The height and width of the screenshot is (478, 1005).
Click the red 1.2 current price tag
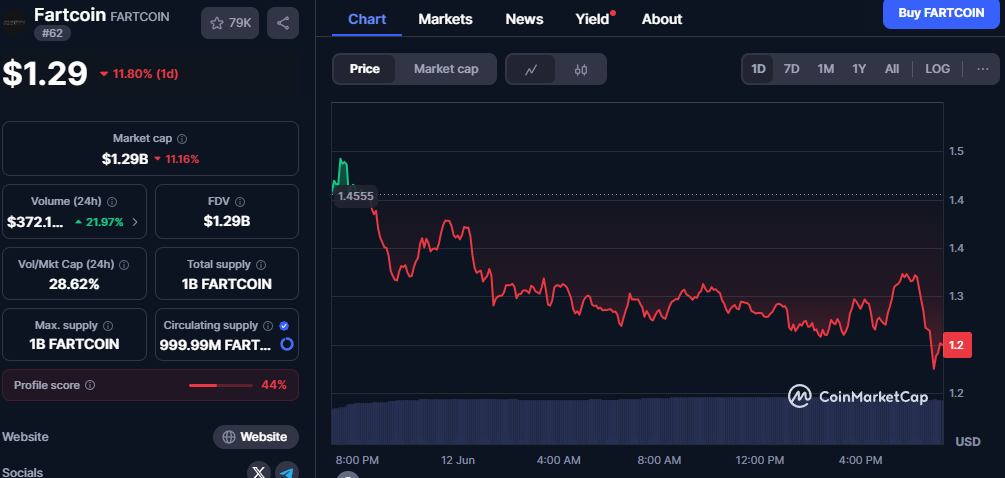[x=956, y=345]
